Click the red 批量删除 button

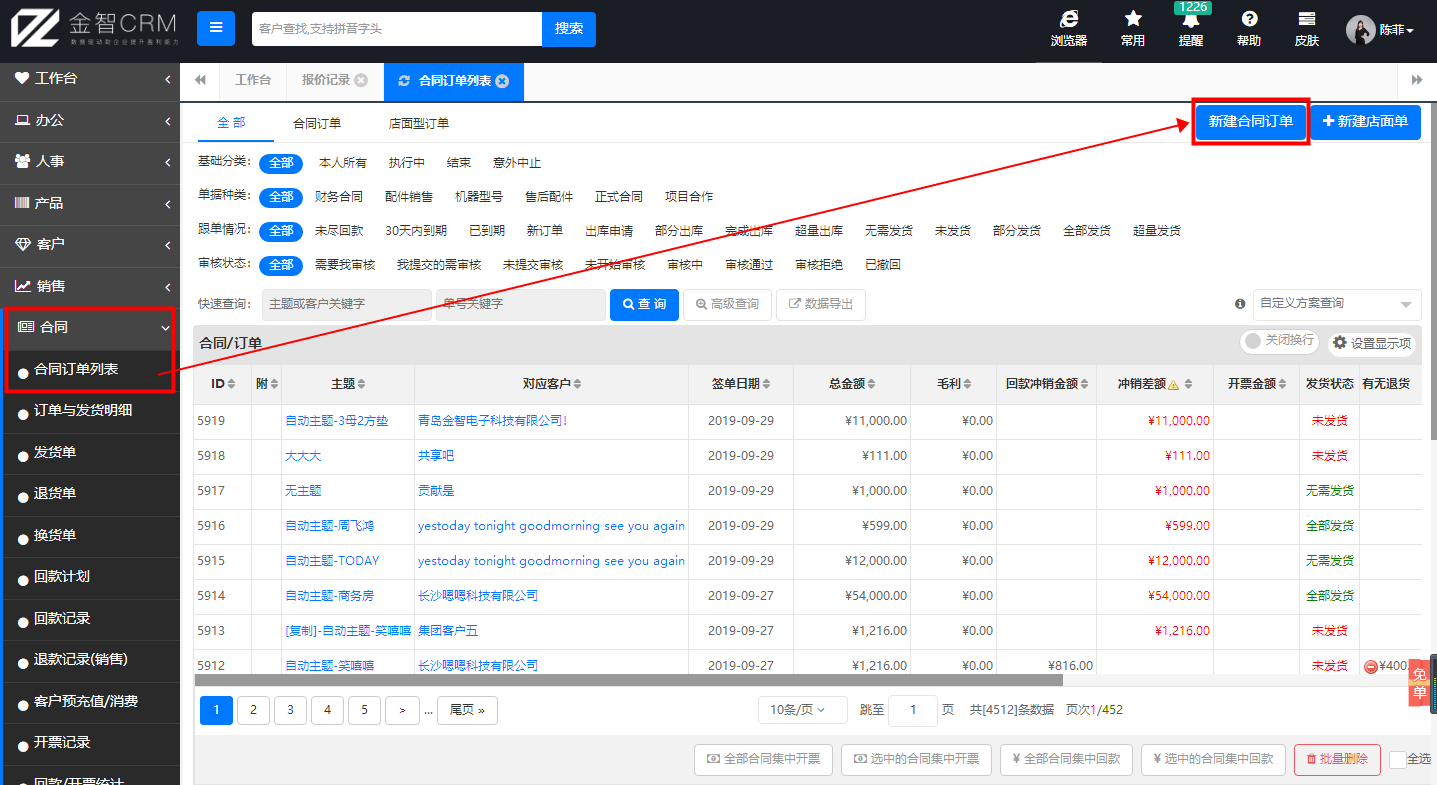tap(1337, 760)
